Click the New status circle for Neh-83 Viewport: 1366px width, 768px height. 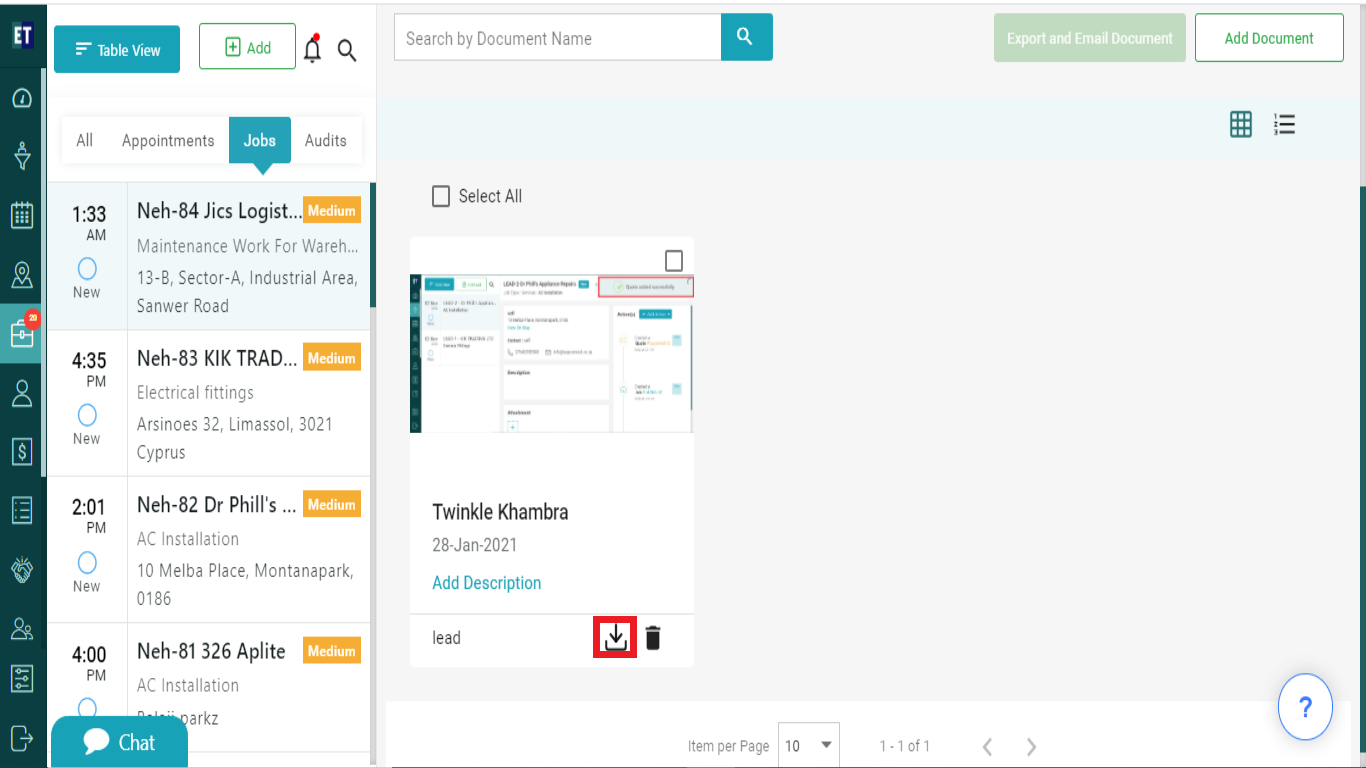click(87, 414)
